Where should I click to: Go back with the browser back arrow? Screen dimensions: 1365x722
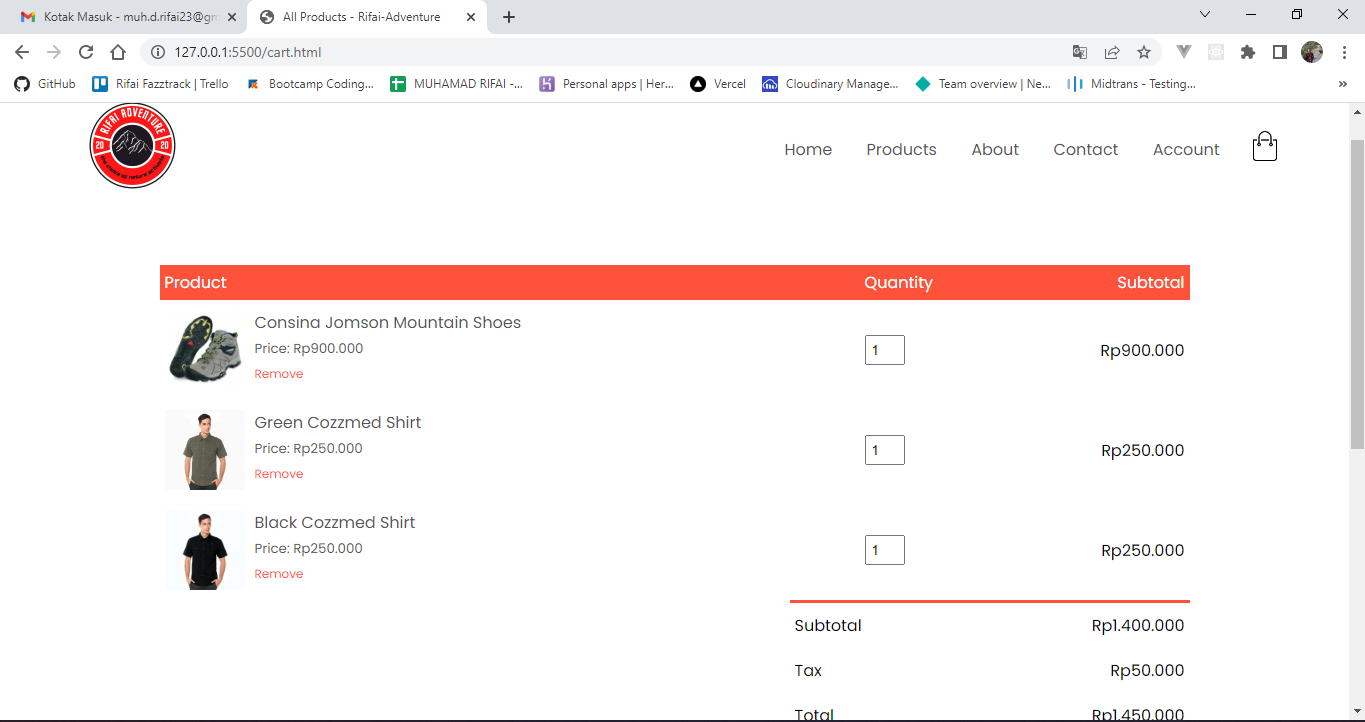point(22,52)
